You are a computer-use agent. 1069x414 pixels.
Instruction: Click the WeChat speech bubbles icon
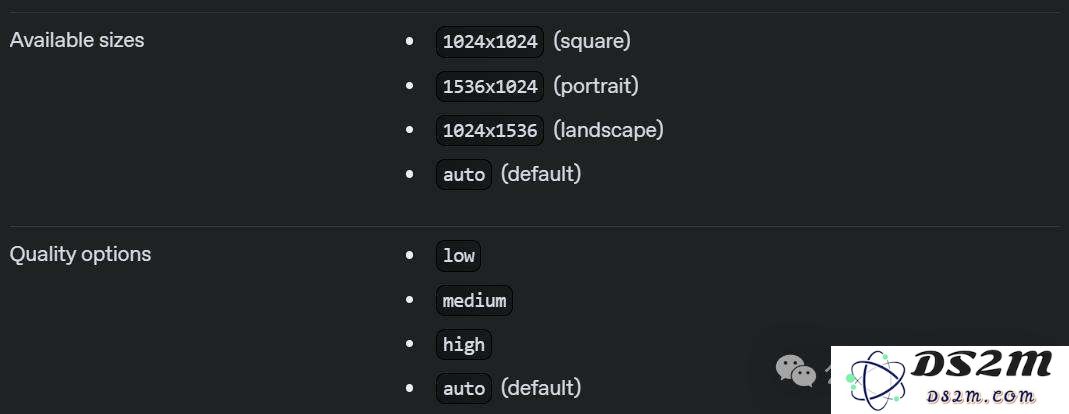(796, 370)
